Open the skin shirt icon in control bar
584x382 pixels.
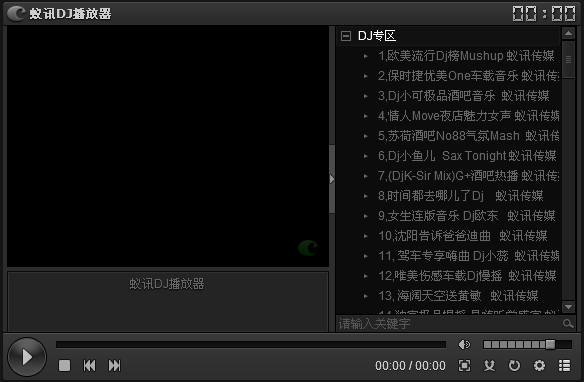point(489,366)
